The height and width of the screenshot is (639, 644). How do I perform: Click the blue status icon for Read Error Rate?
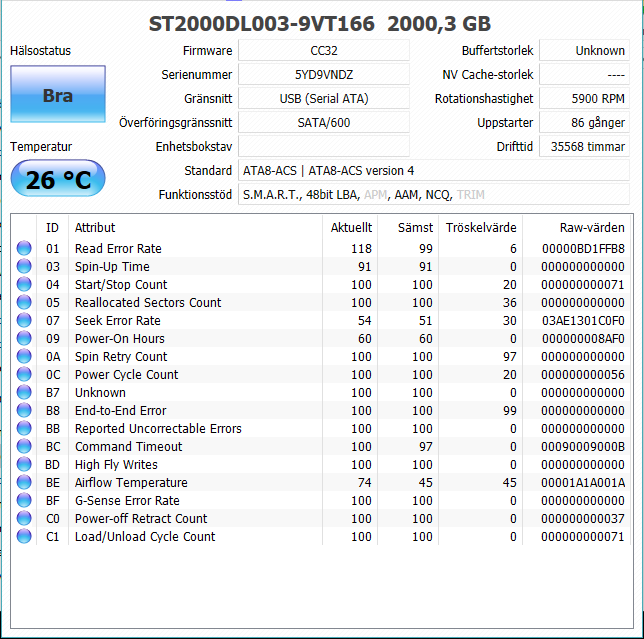pos(24,248)
